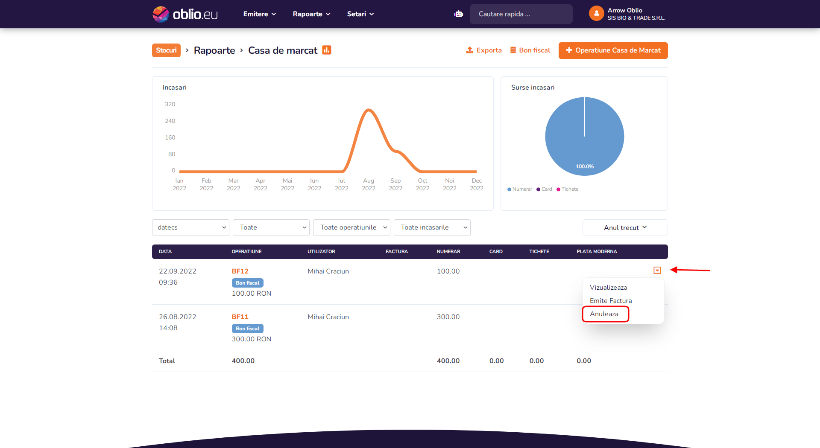Image resolution: width=820 pixels, height=448 pixels.
Task: Focus the Cautare rapida search field
Action: pos(521,14)
